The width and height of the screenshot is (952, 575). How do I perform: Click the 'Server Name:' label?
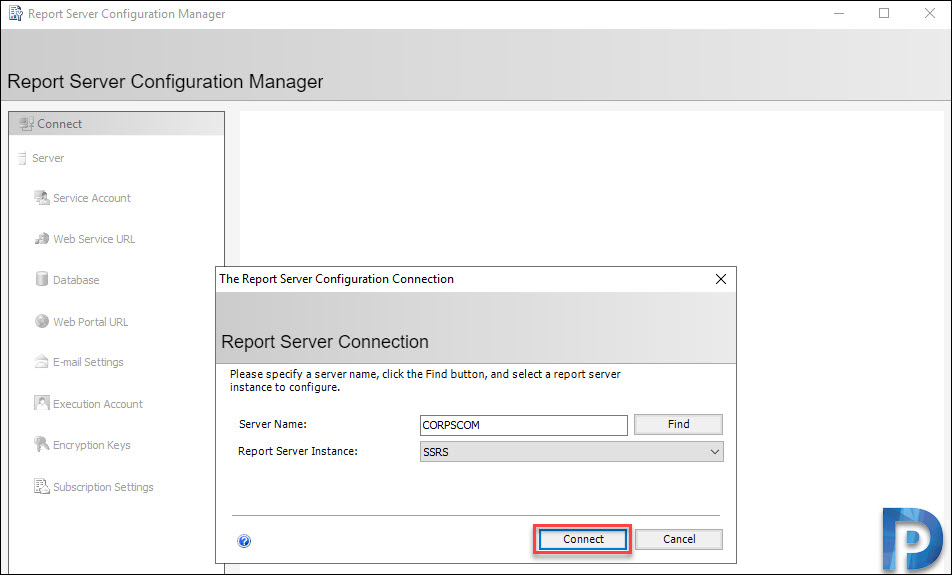tap(273, 424)
